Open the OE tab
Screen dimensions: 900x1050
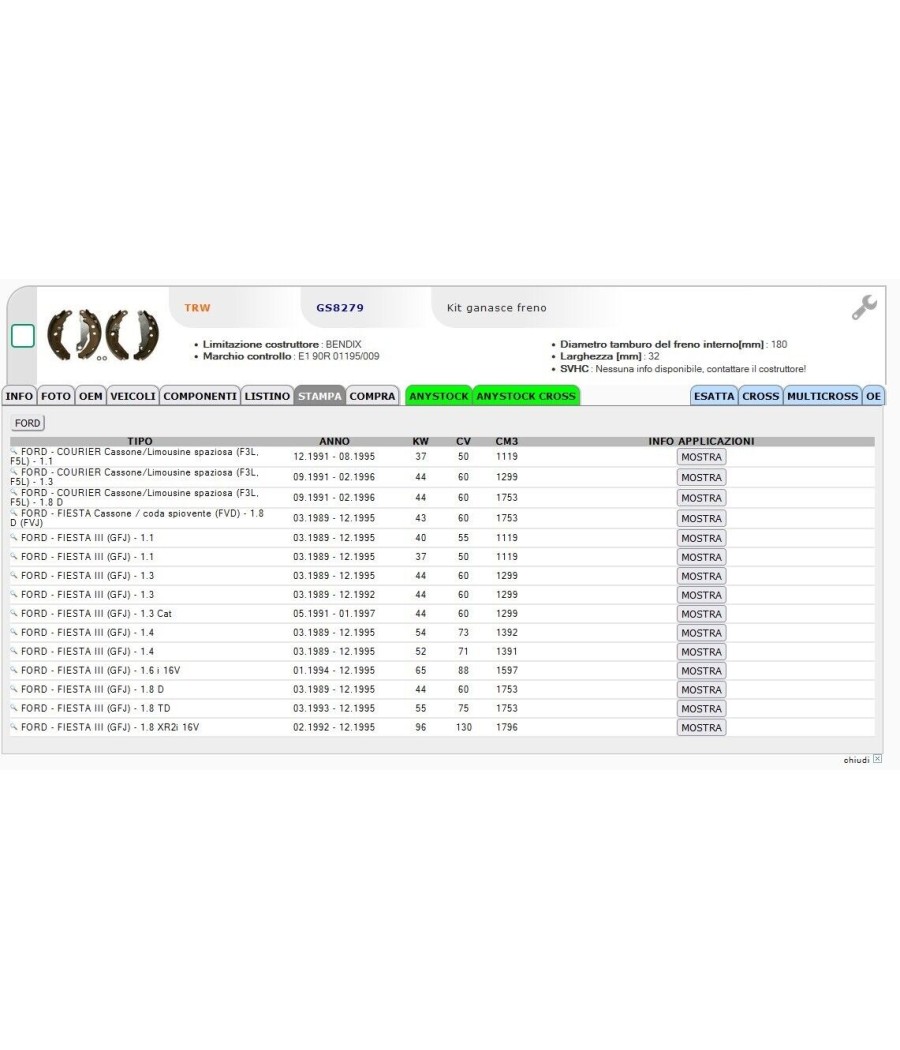coord(873,396)
